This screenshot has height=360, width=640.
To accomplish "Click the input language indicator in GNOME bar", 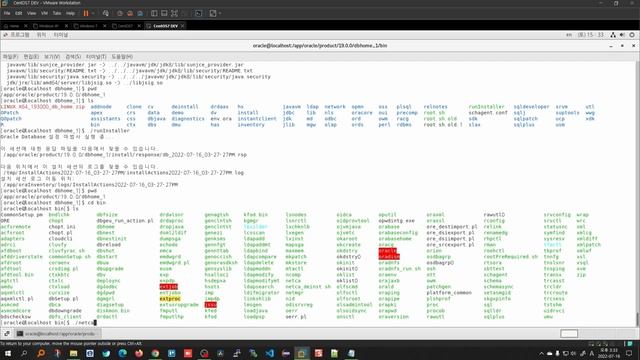I will [569, 35].
